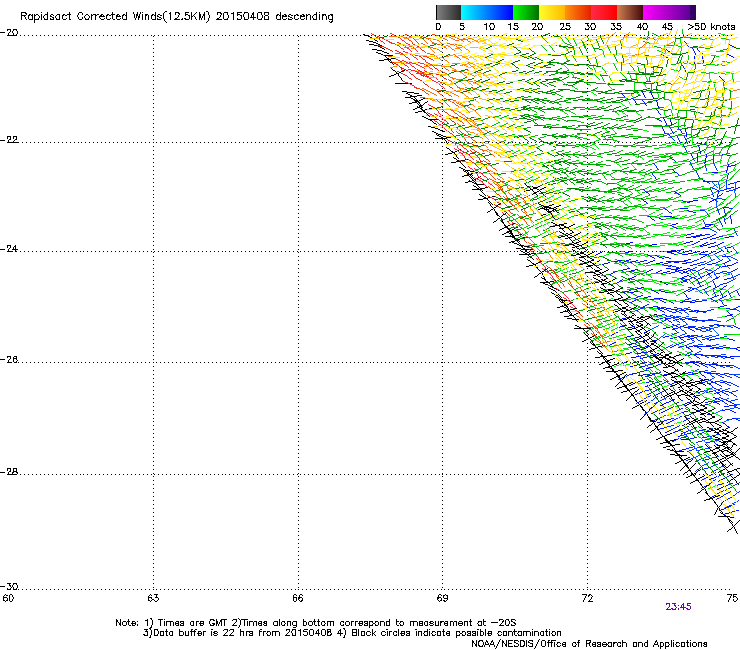Click longitude axis label '60'

pos(8,598)
